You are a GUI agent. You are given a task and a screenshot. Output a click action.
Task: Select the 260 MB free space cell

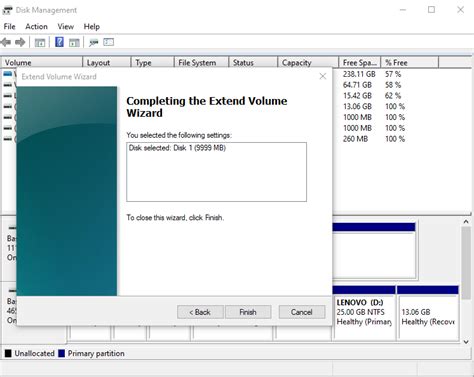point(355,139)
